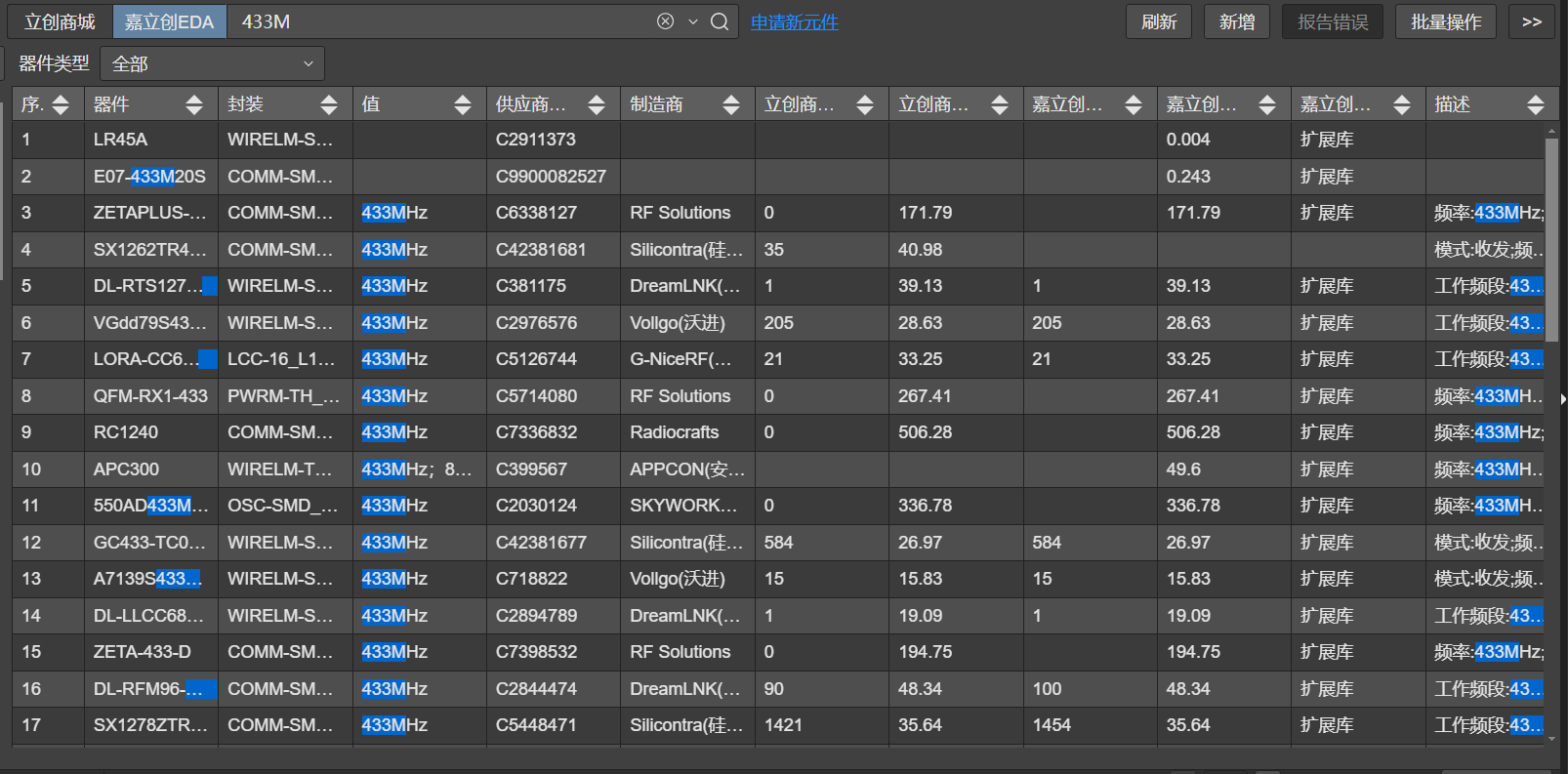Click stock value 584 in 立创商 column

778,543
